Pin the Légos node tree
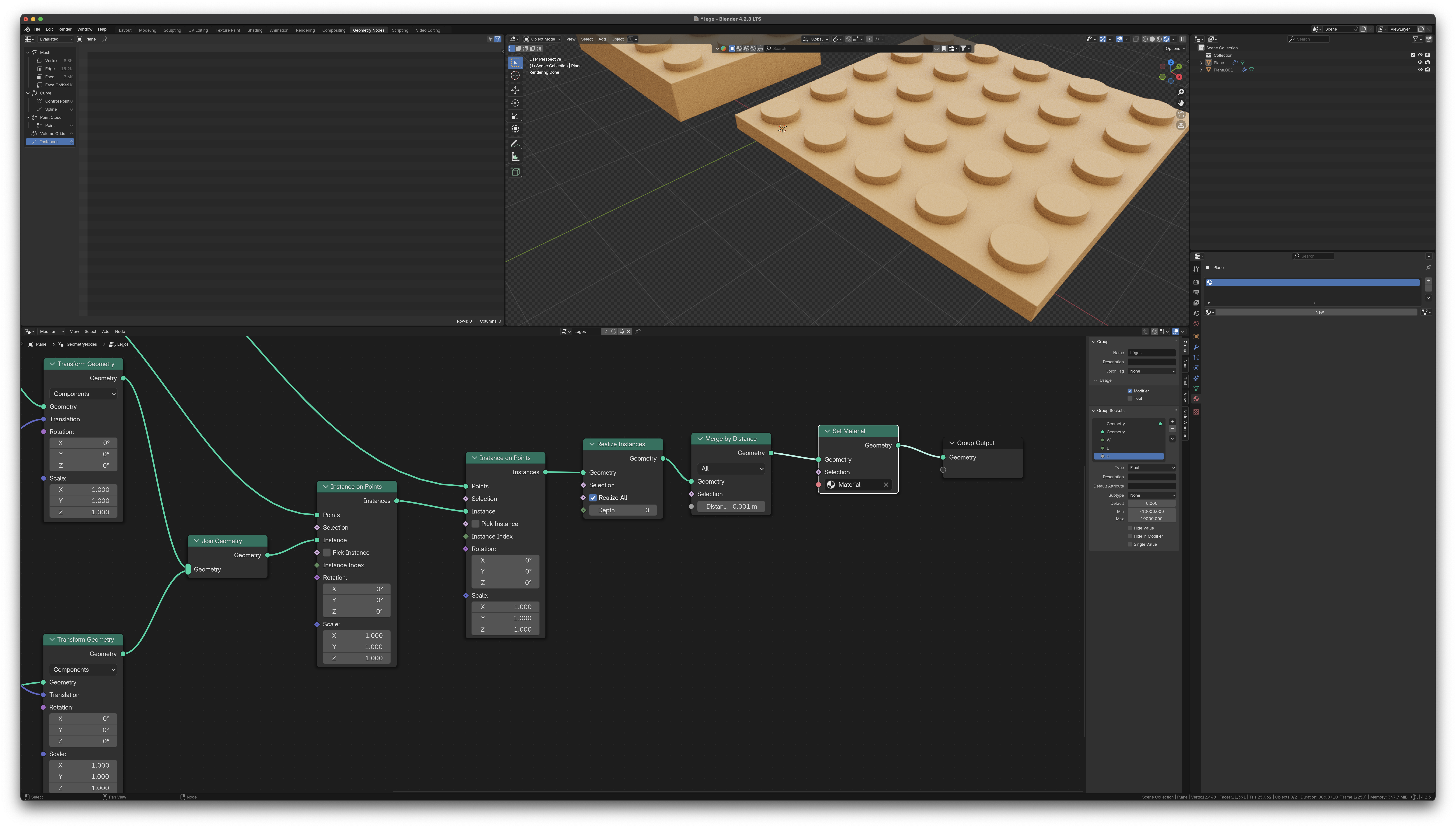 click(638, 331)
